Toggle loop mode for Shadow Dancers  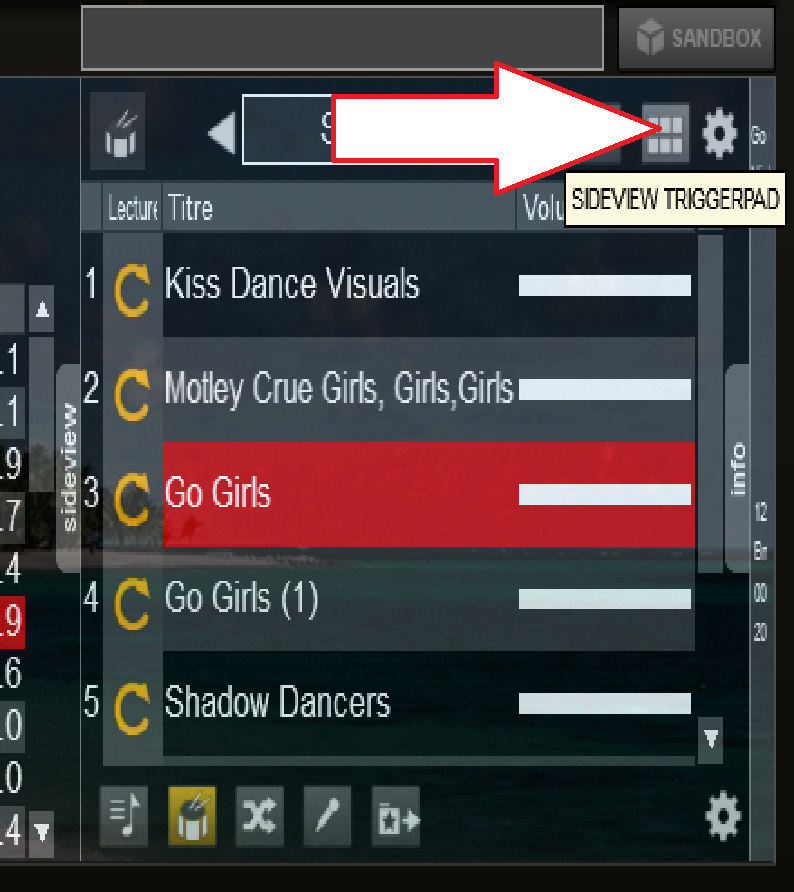pyautogui.click(x=132, y=708)
